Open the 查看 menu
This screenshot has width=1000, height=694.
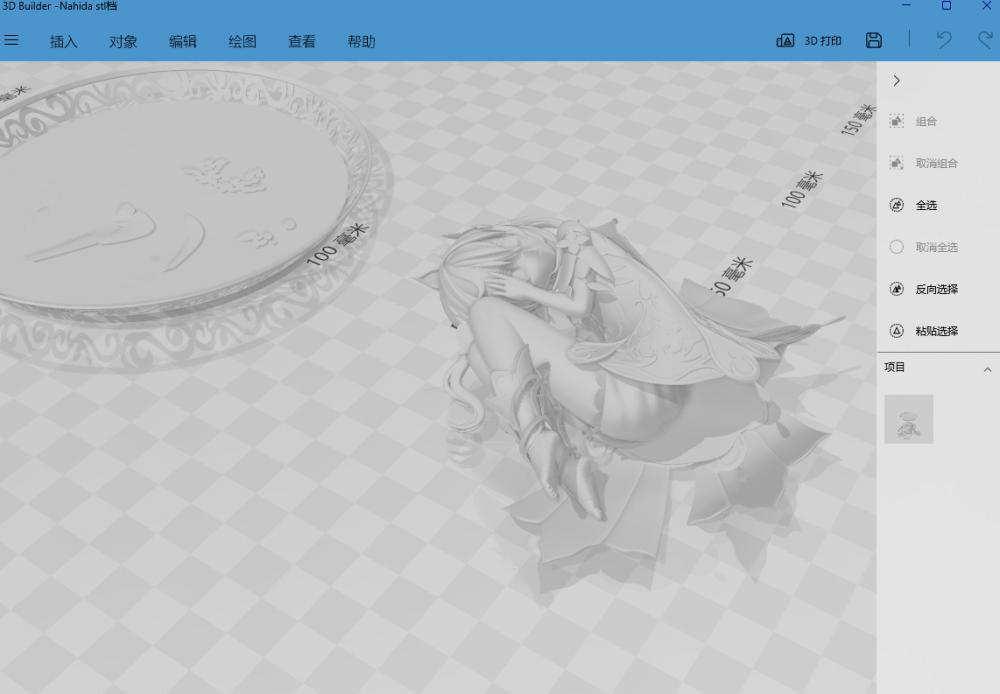point(302,41)
